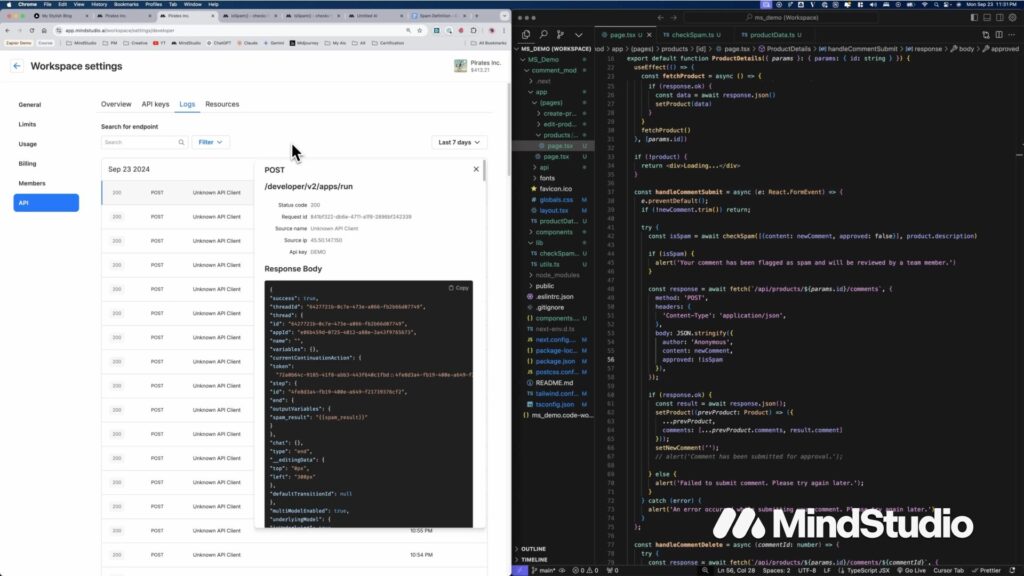Screen dimensions: 1024x576
Task: Click the back arrow next to Workspace settings
Action: click(17, 66)
